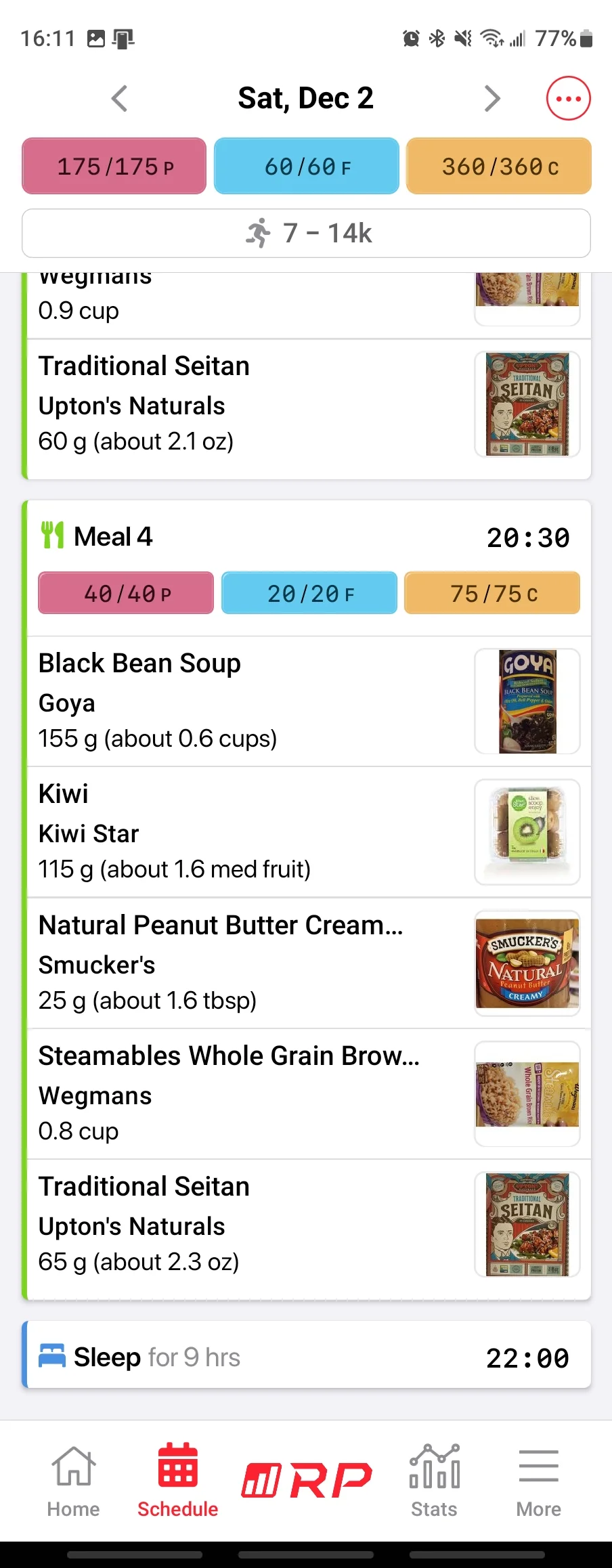Select the Schedule tab
This screenshot has height=1568, width=612.
pos(177,1481)
